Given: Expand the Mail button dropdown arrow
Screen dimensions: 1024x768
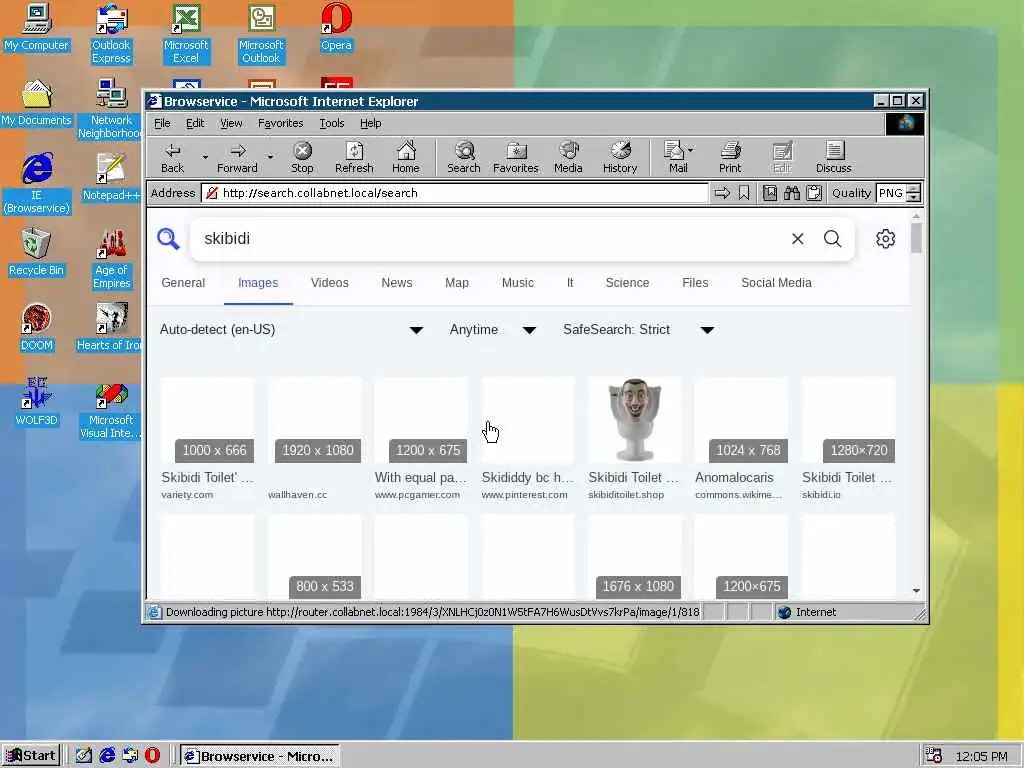Looking at the screenshot, I should (691, 150).
